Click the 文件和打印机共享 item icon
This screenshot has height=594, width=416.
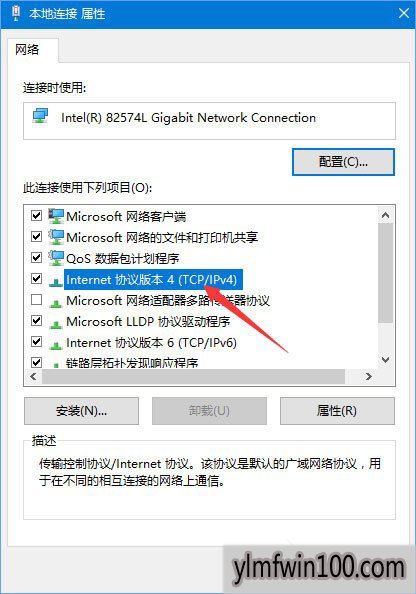(56, 237)
